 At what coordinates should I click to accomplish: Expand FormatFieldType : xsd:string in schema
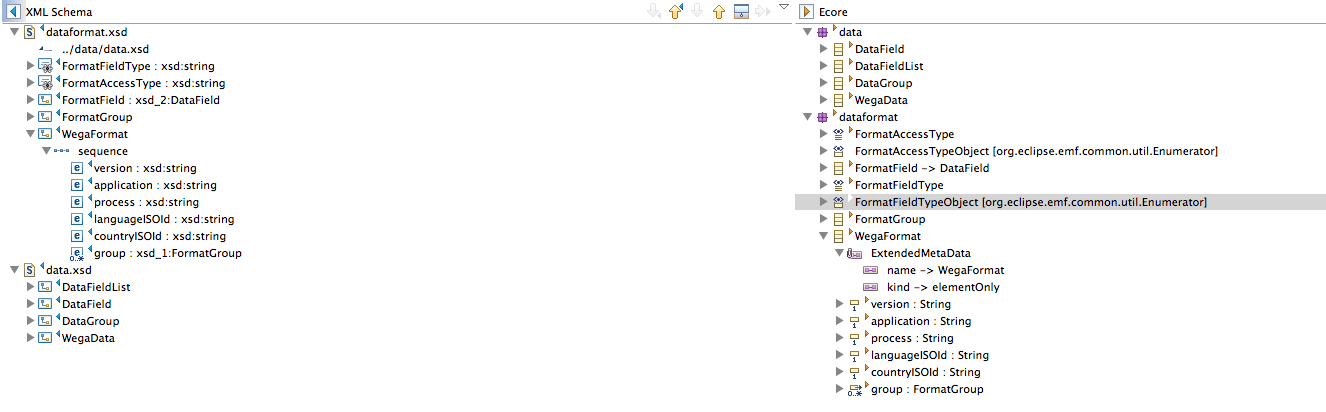pyautogui.click(x=30, y=66)
